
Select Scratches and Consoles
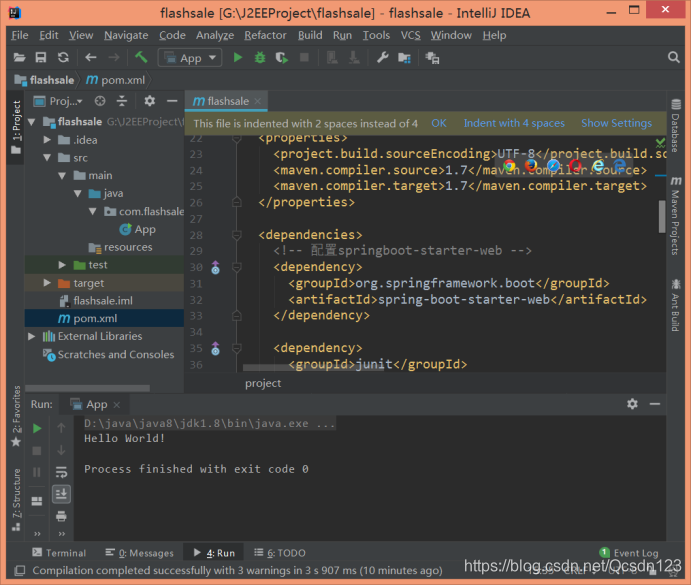click(108, 354)
